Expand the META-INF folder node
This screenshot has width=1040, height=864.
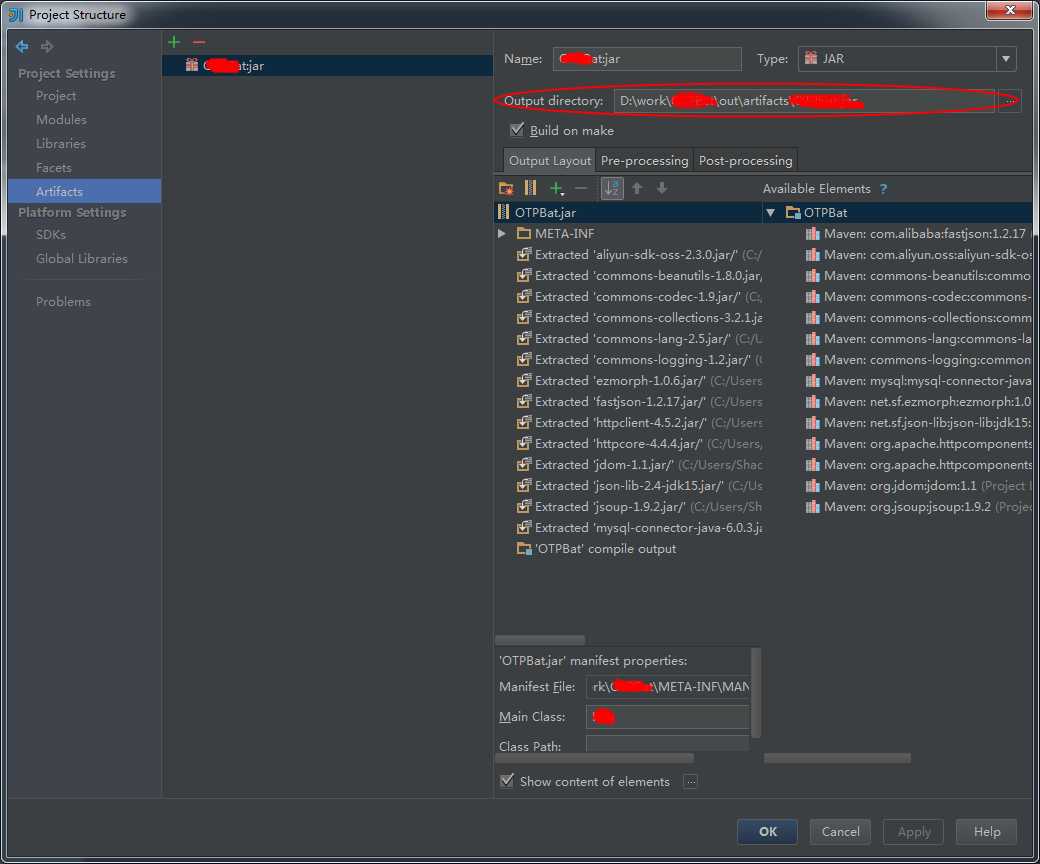pos(502,233)
